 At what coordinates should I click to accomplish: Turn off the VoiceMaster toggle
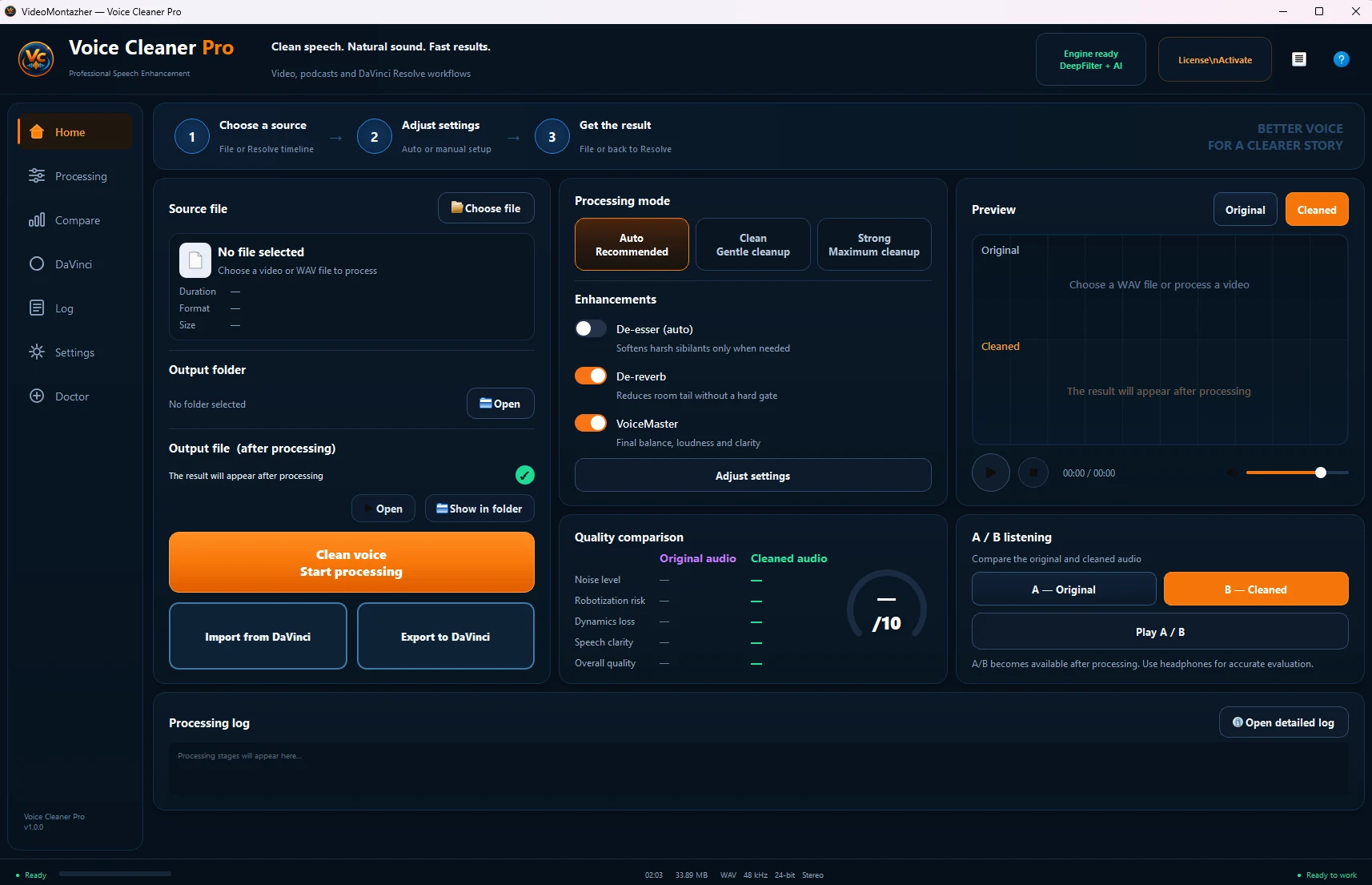pos(591,424)
